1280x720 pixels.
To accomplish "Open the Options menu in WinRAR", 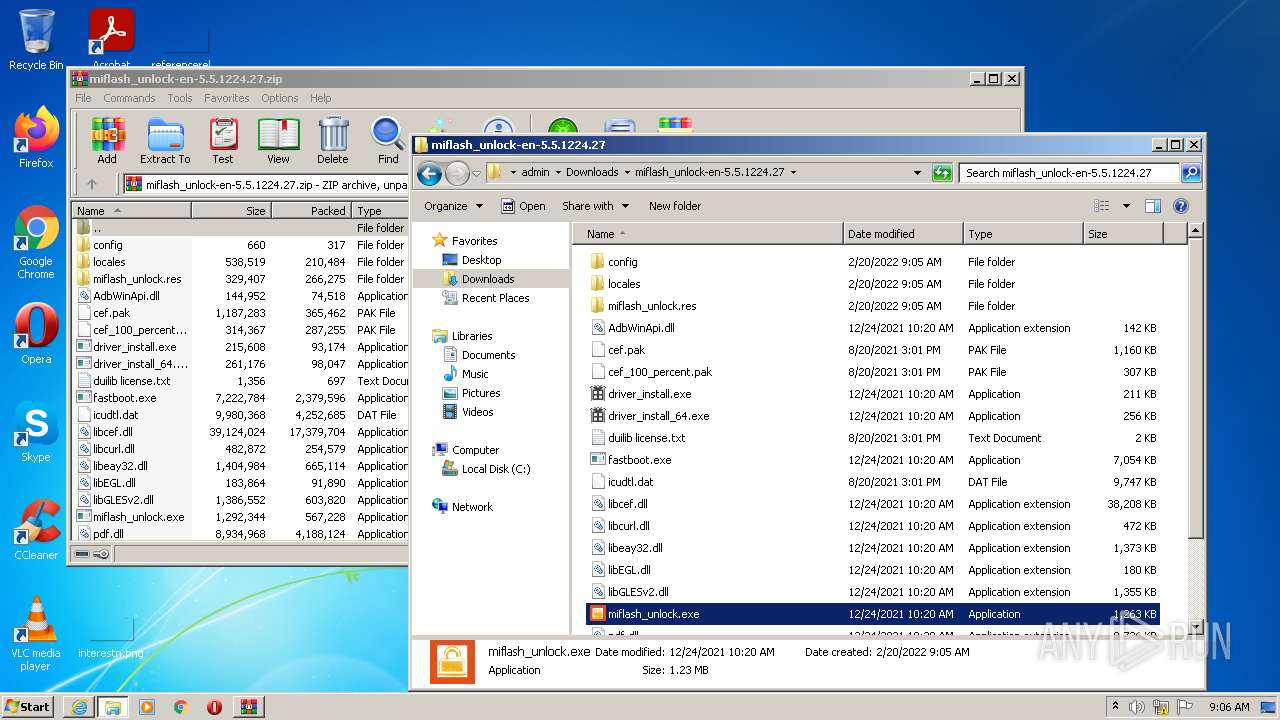I will (x=280, y=98).
